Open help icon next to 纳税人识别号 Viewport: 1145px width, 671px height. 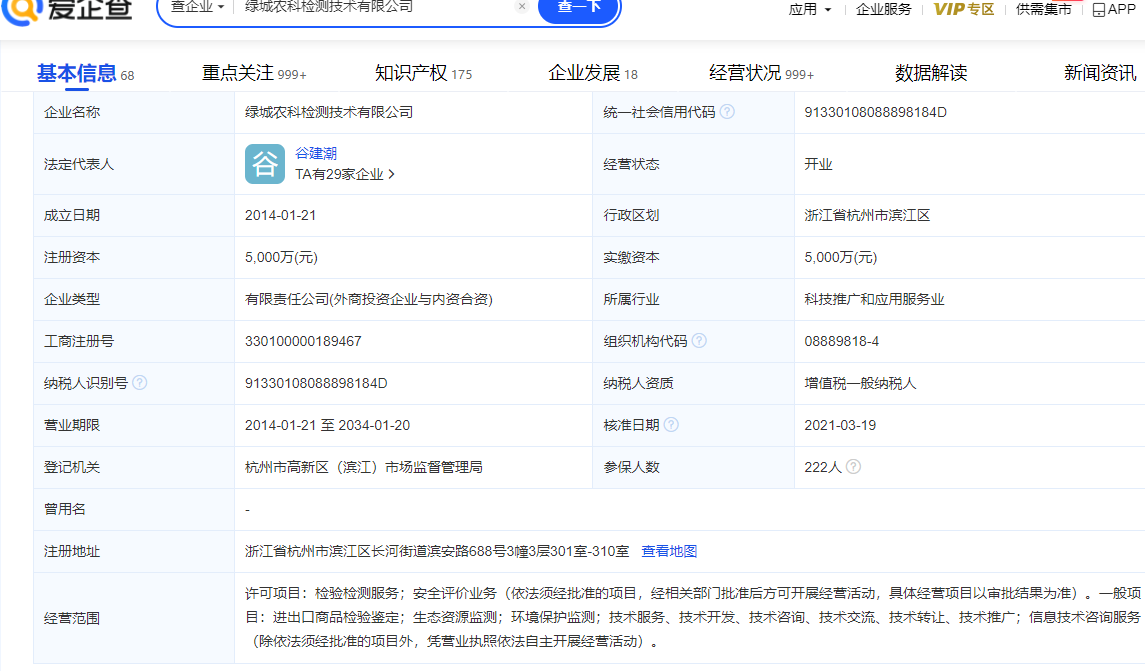[139, 383]
